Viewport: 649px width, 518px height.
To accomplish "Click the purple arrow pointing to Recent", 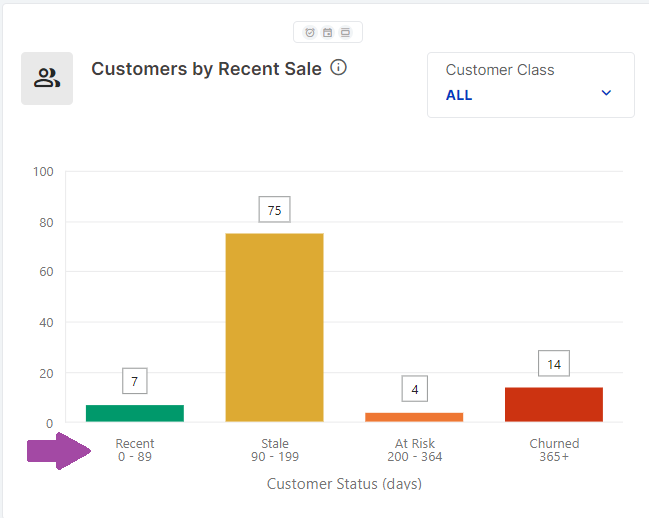I will (x=59, y=451).
